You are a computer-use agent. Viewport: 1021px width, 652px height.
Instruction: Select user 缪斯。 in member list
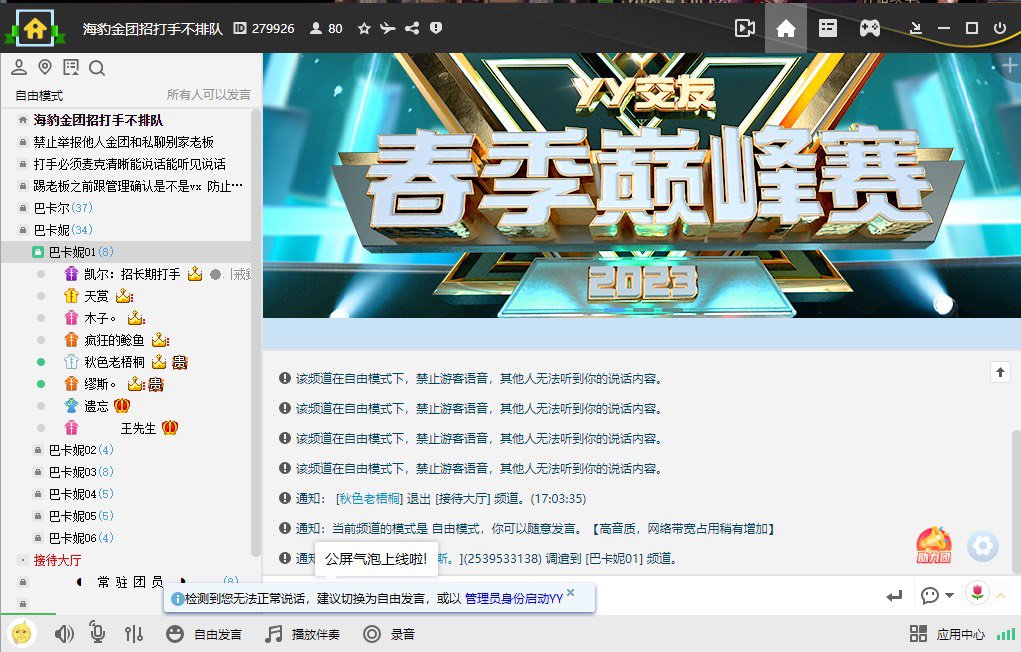click(100, 385)
